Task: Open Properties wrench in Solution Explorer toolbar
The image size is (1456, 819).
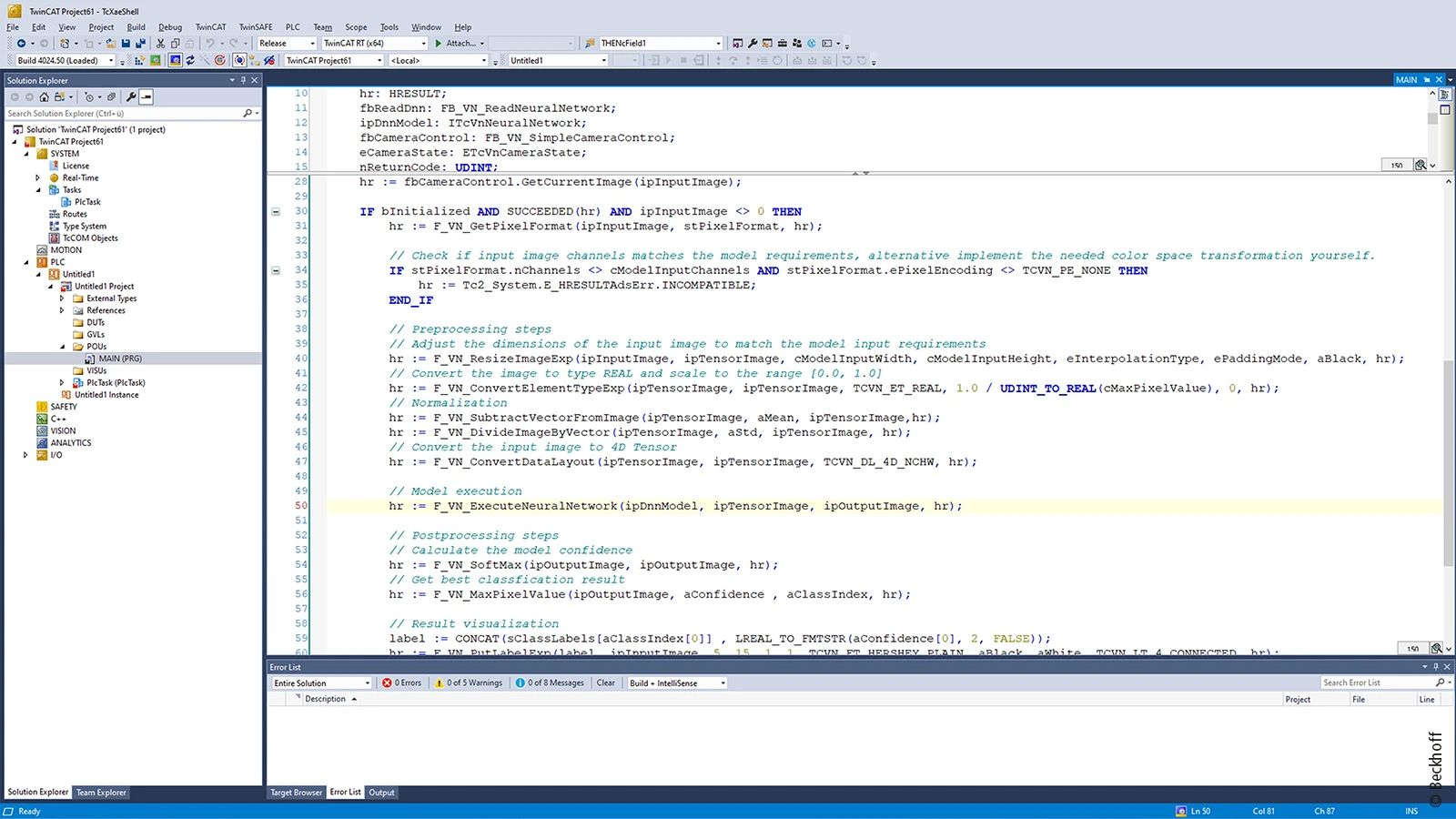Action: [131, 96]
